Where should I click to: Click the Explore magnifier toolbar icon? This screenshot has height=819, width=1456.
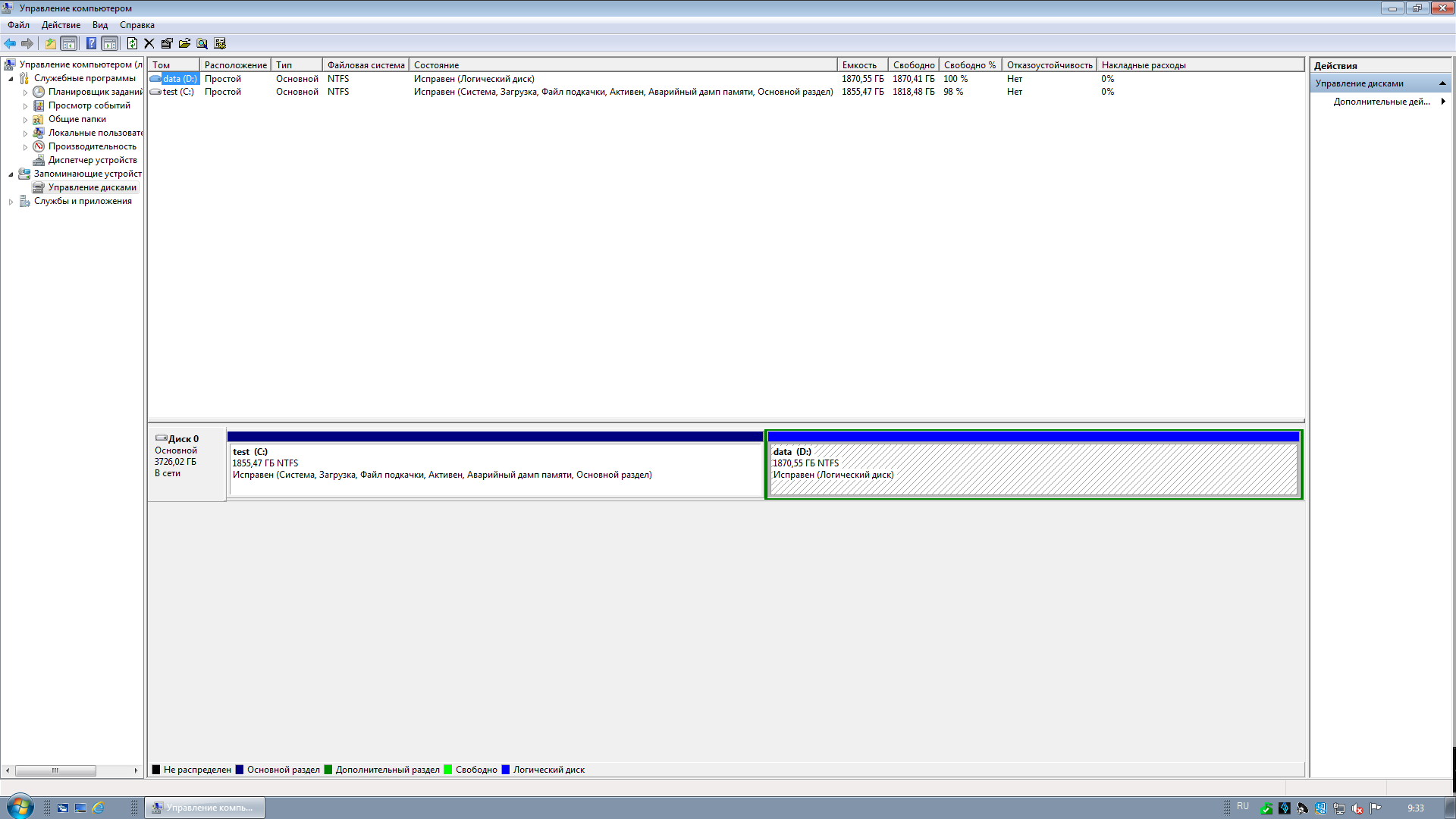(202, 44)
